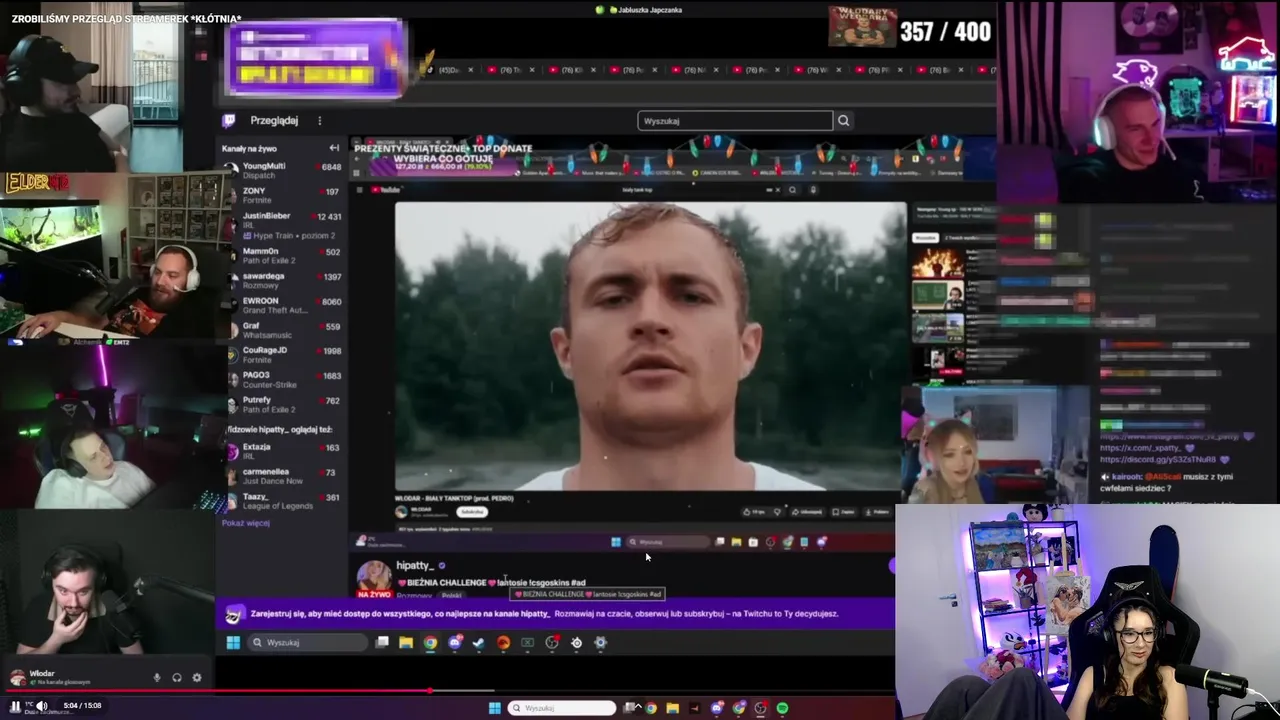Click the bottom taskbar Wyszukaj search box
The image size is (1280, 720).
(x=562, y=708)
